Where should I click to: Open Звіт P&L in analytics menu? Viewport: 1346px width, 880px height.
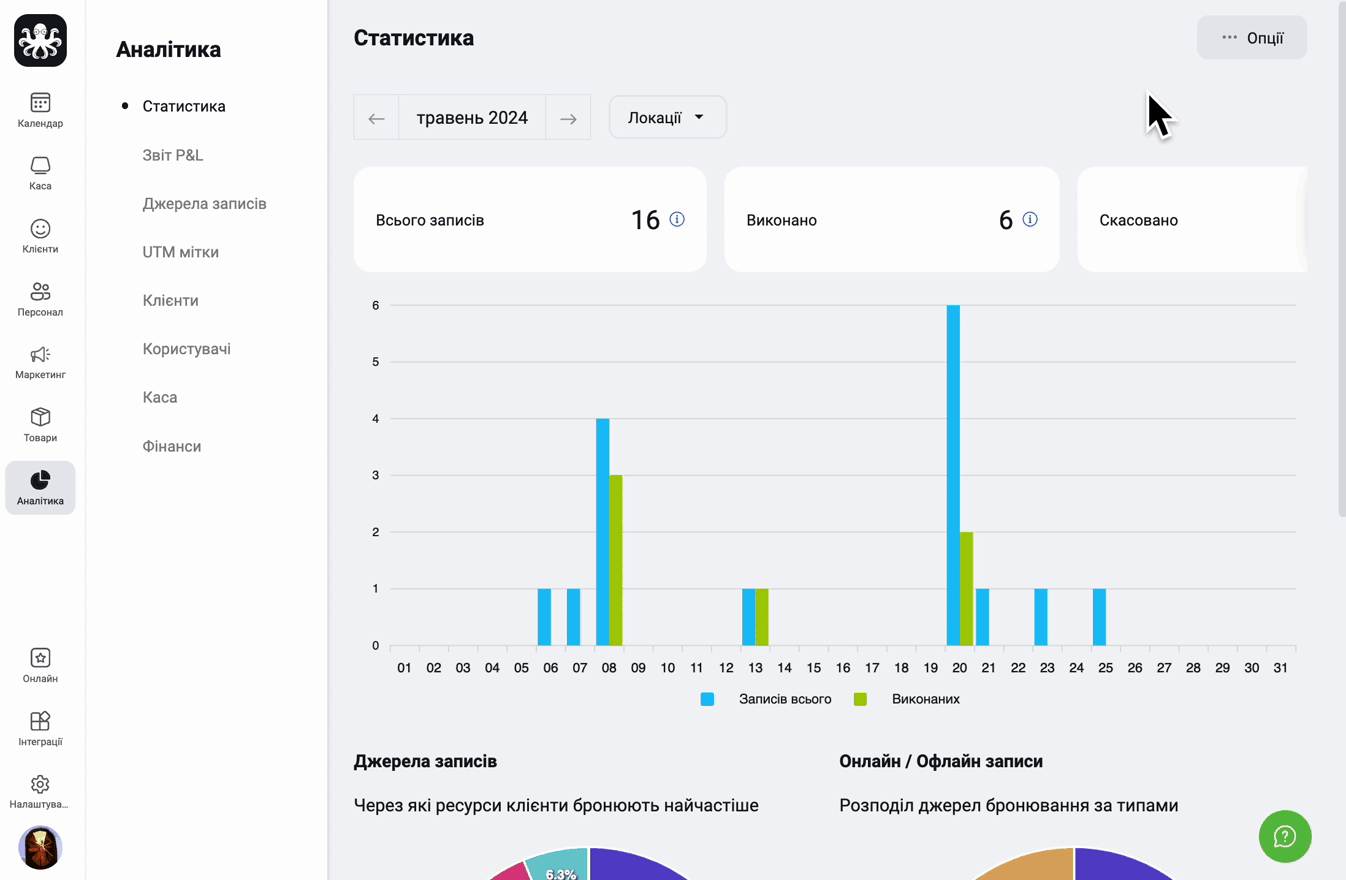(173, 155)
